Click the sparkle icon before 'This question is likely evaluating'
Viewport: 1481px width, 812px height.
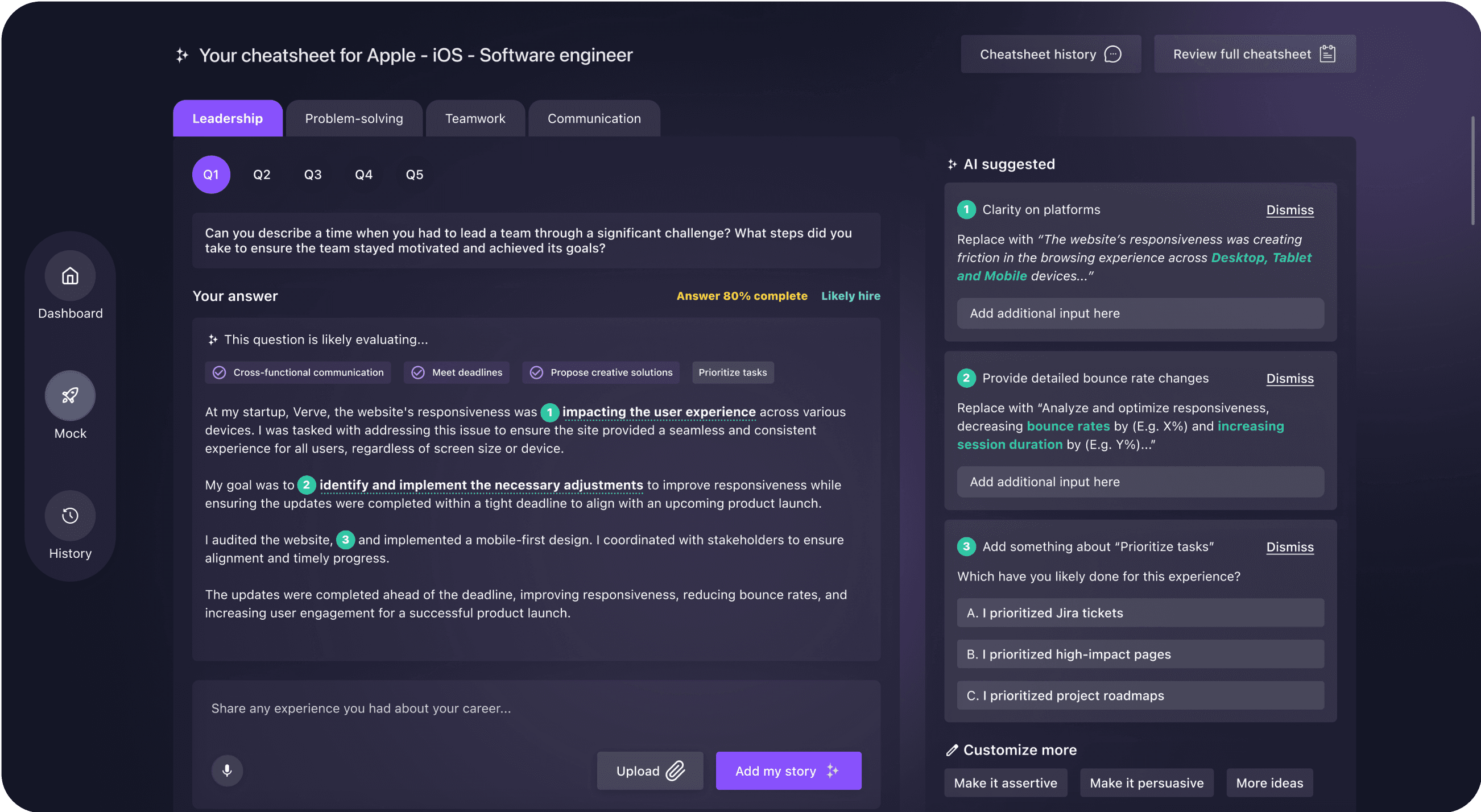(213, 339)
